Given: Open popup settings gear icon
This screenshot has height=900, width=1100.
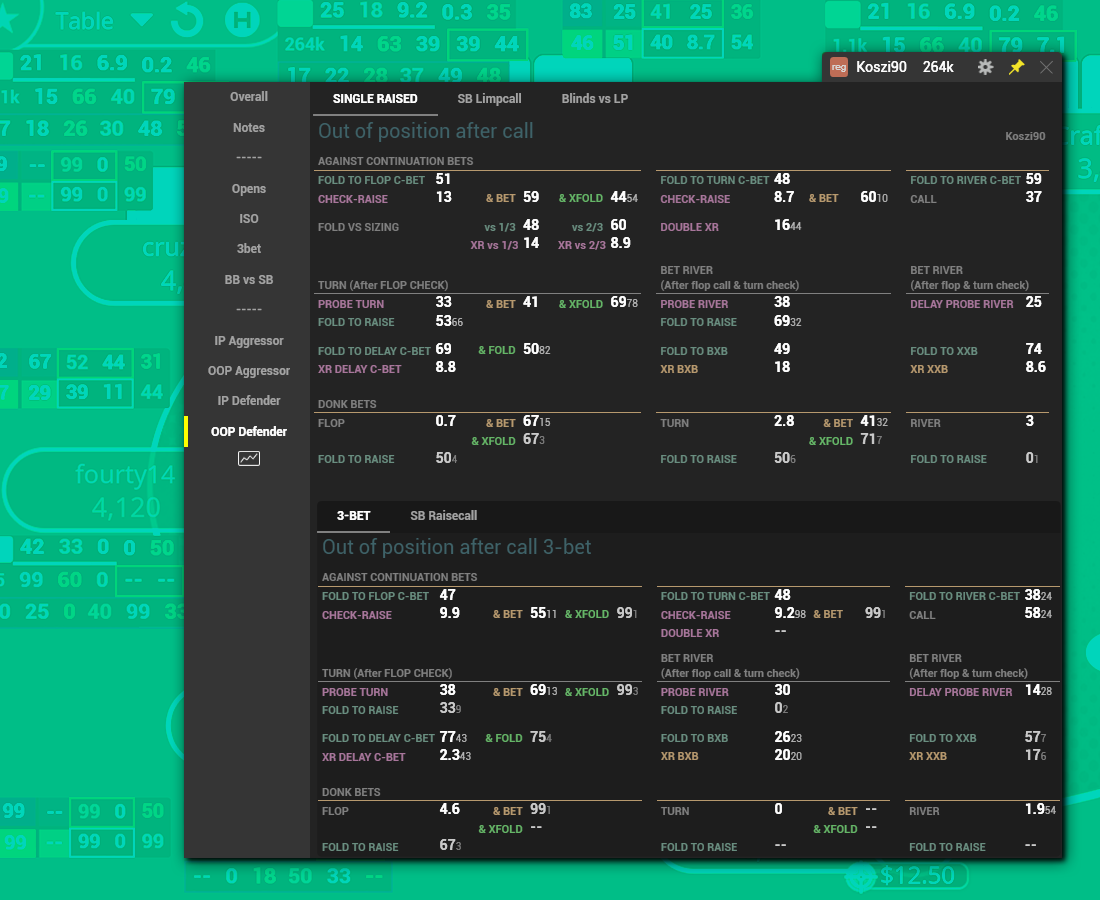Looking at the screenshot, I should [985, 67].
